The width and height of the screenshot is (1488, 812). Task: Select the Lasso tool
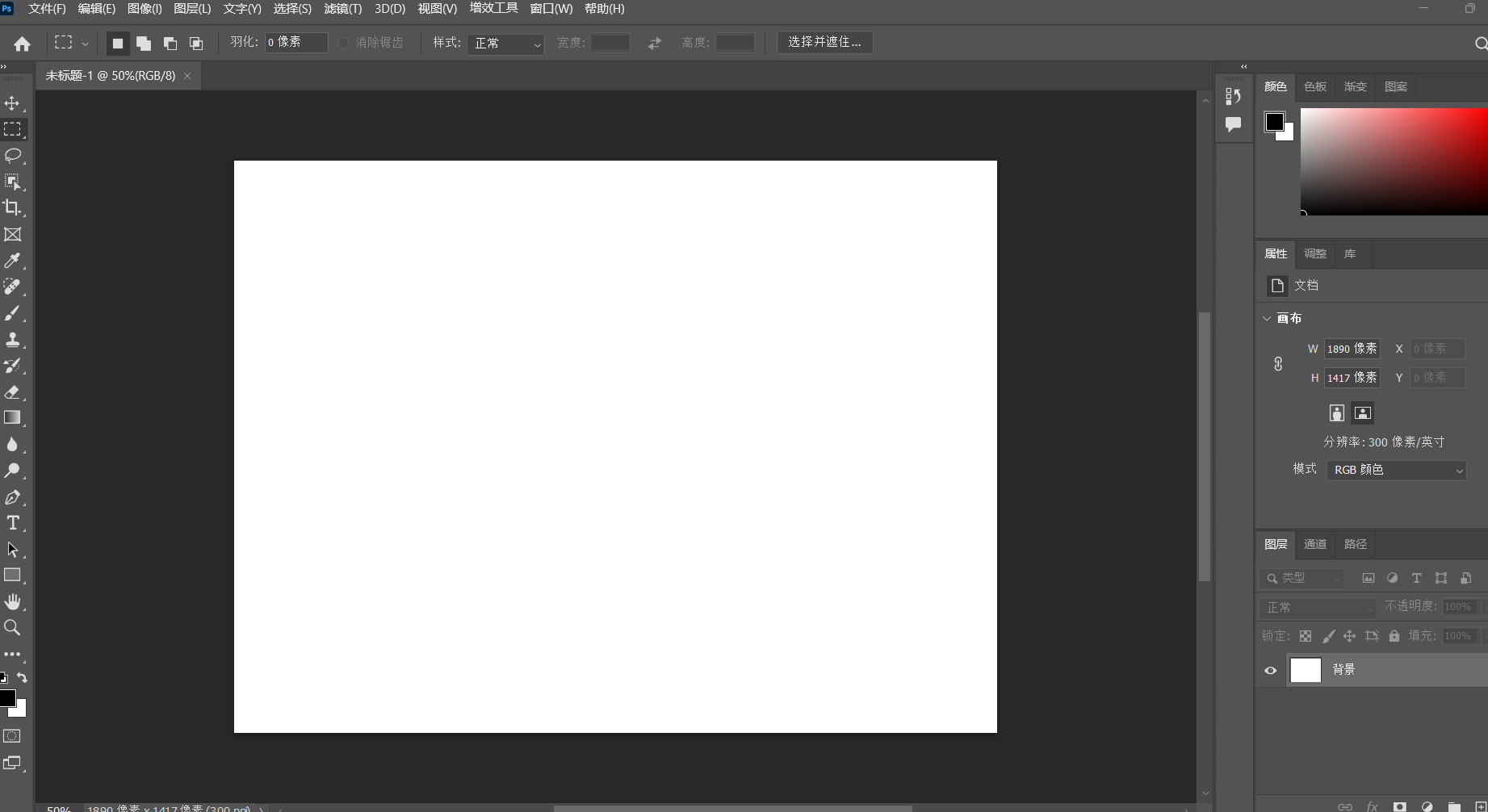(13, 155)
